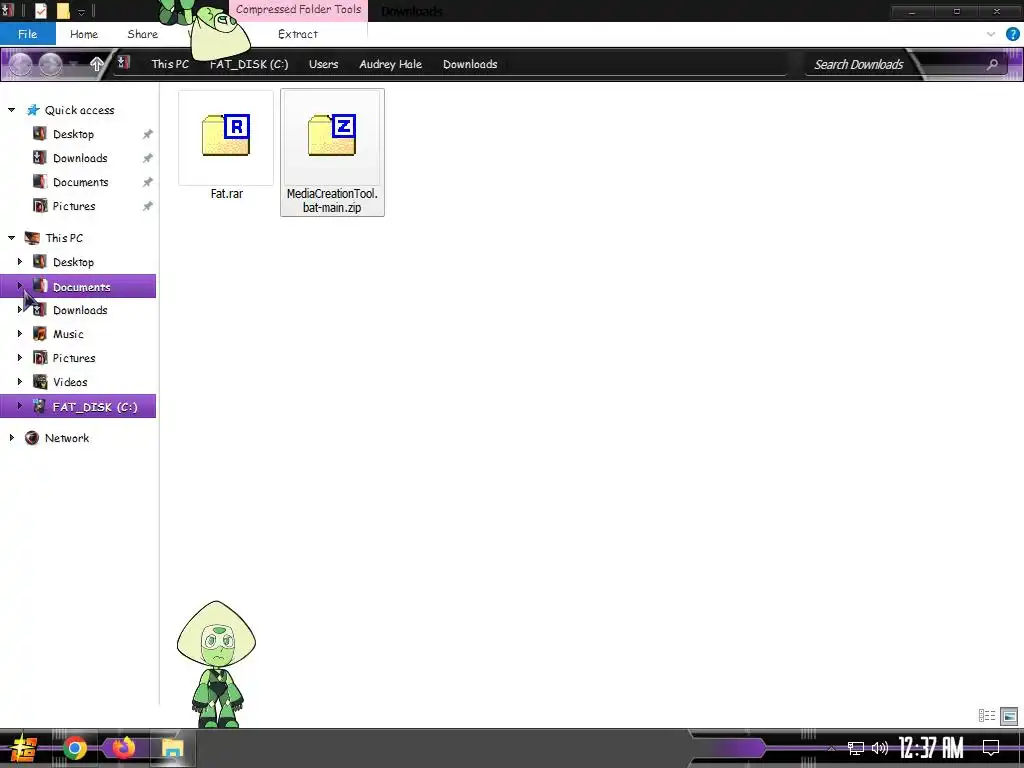
Task: Click the back navigation orb
Action: [20, 64]
